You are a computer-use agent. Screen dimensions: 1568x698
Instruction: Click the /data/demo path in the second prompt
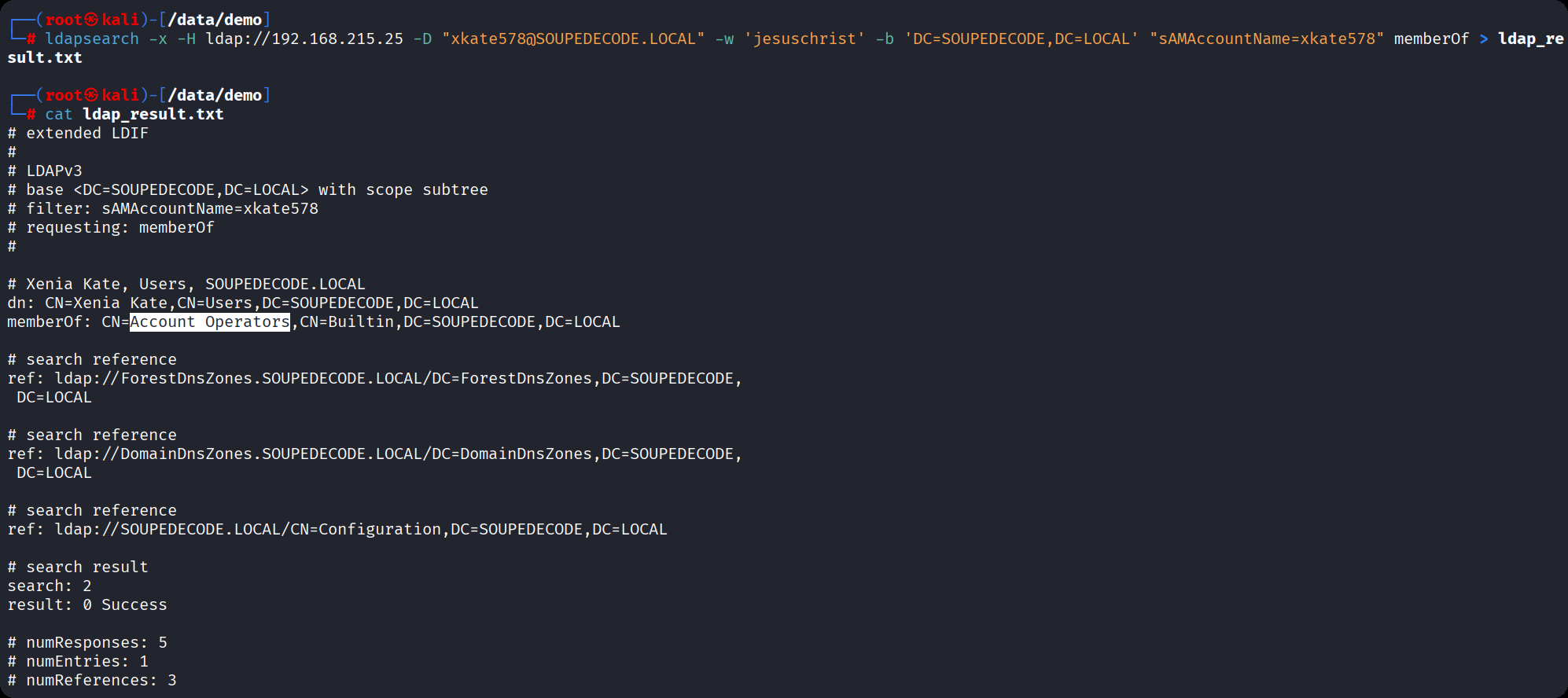[215, 95]
